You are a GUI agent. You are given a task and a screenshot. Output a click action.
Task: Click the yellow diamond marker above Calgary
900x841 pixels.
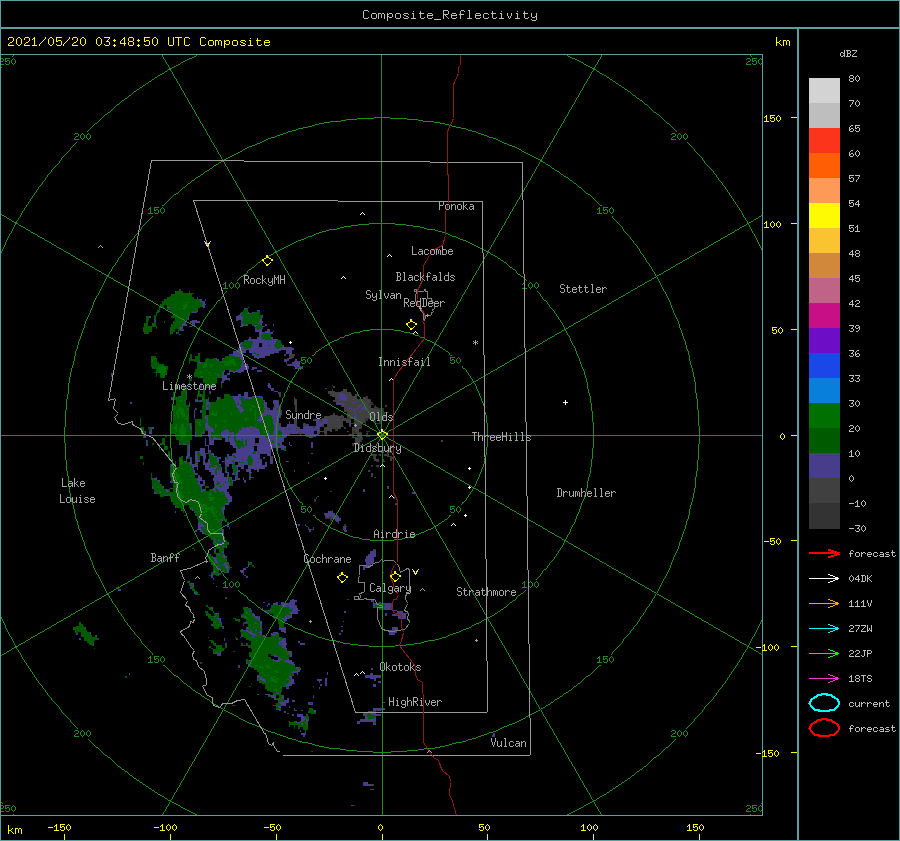(x=395, y=576)
